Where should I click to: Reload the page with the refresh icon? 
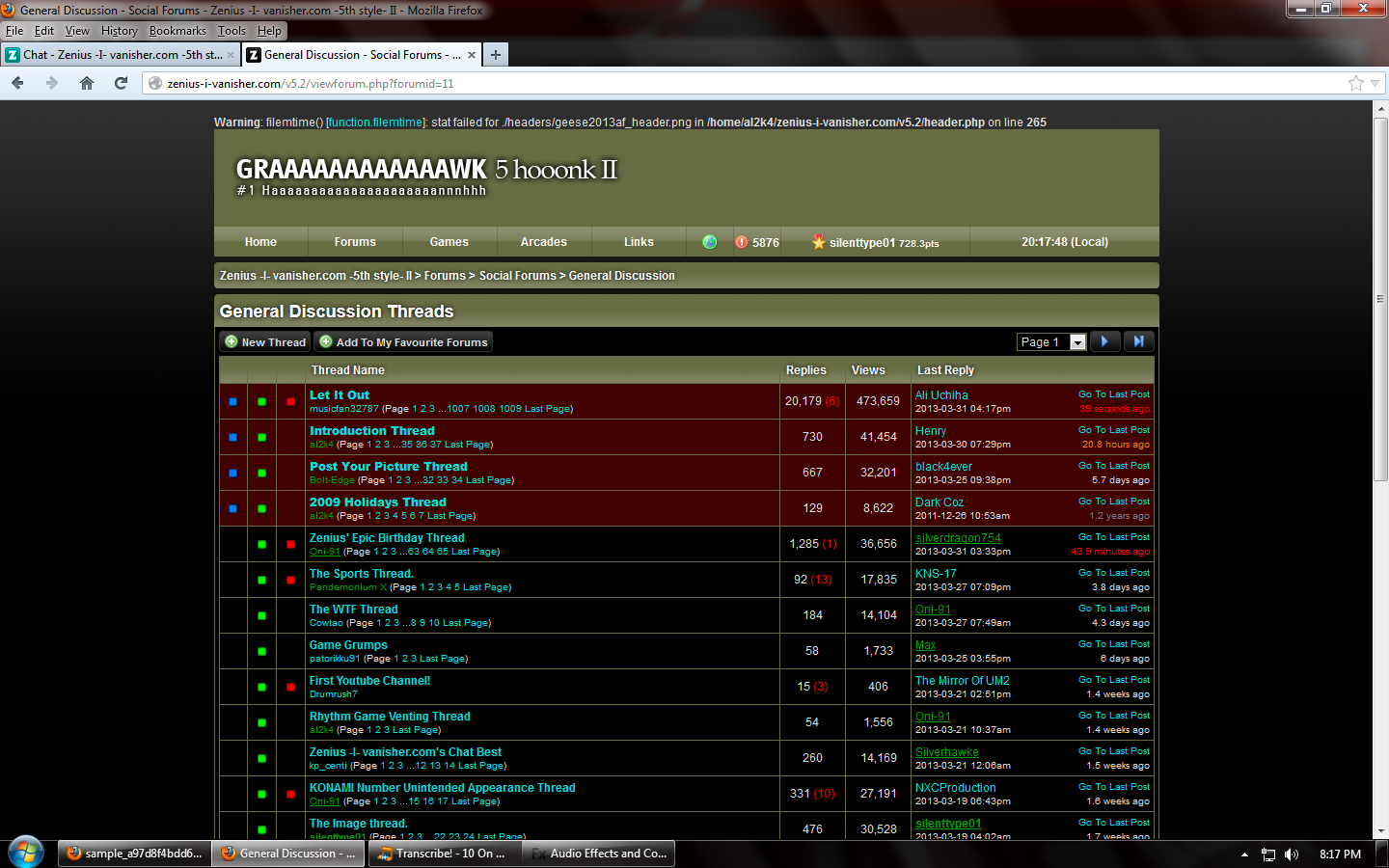121,83
